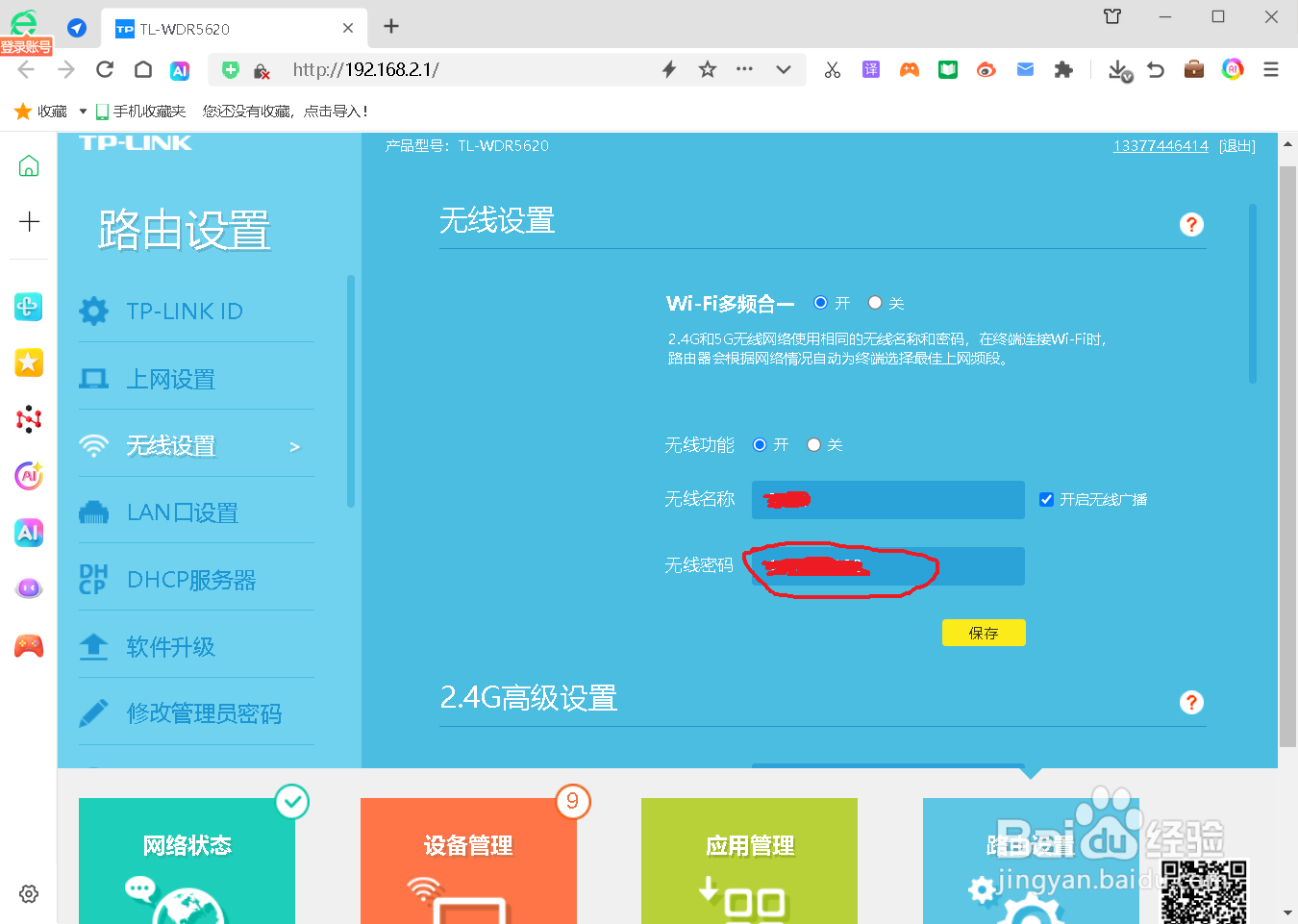Screen dimensions: 1298x924
Task: Click the help question mark beside 无线设置 heading
Action: (1191, 224)
